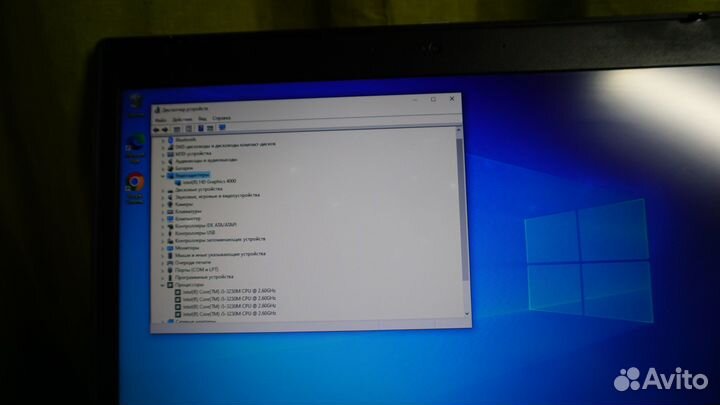This screenshot has height=405, width=720.
Task: Expand the Порты (COM и LPT) node
Action: click(x=163, y=270)
